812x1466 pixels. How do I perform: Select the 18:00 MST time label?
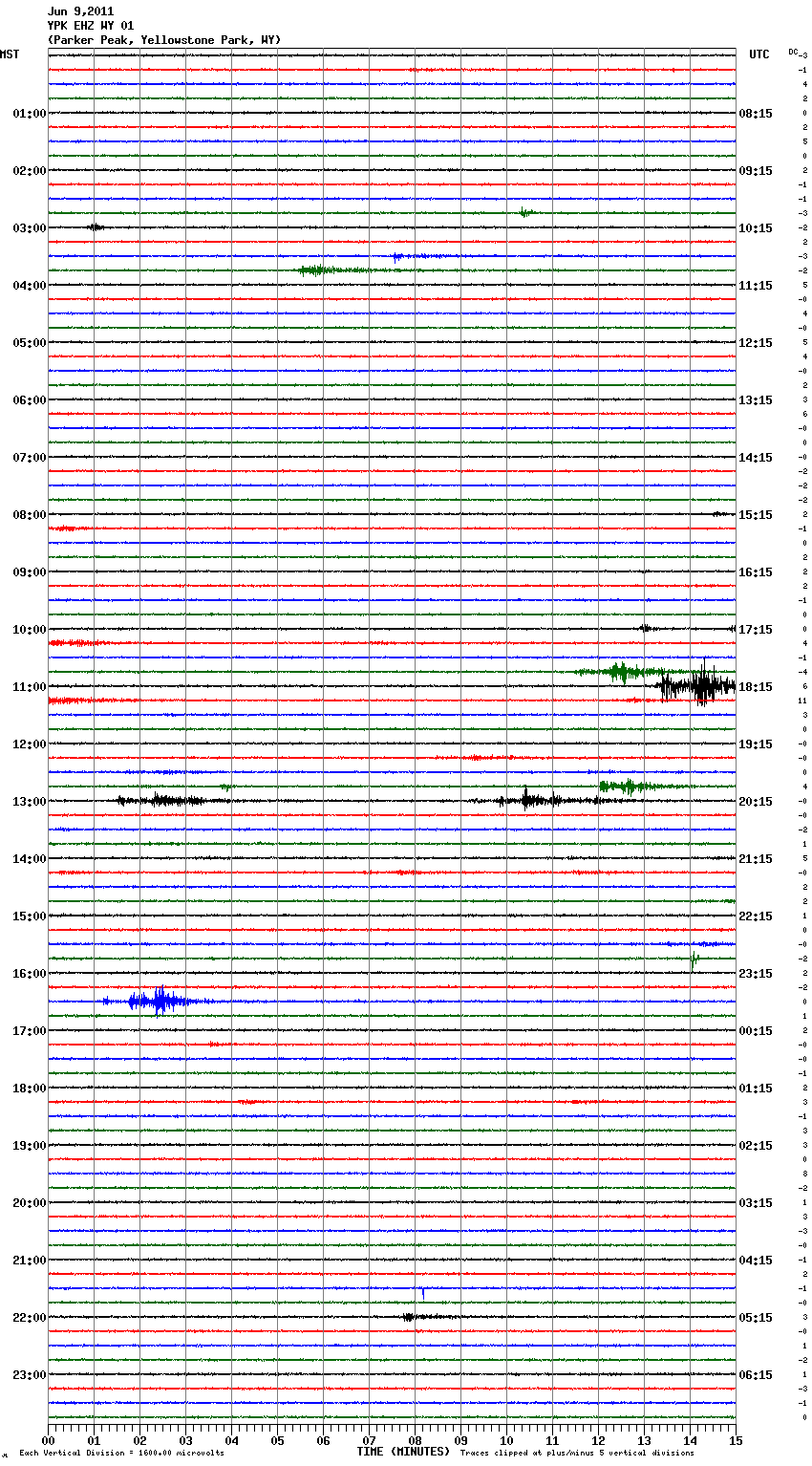tap(30, 1089)
